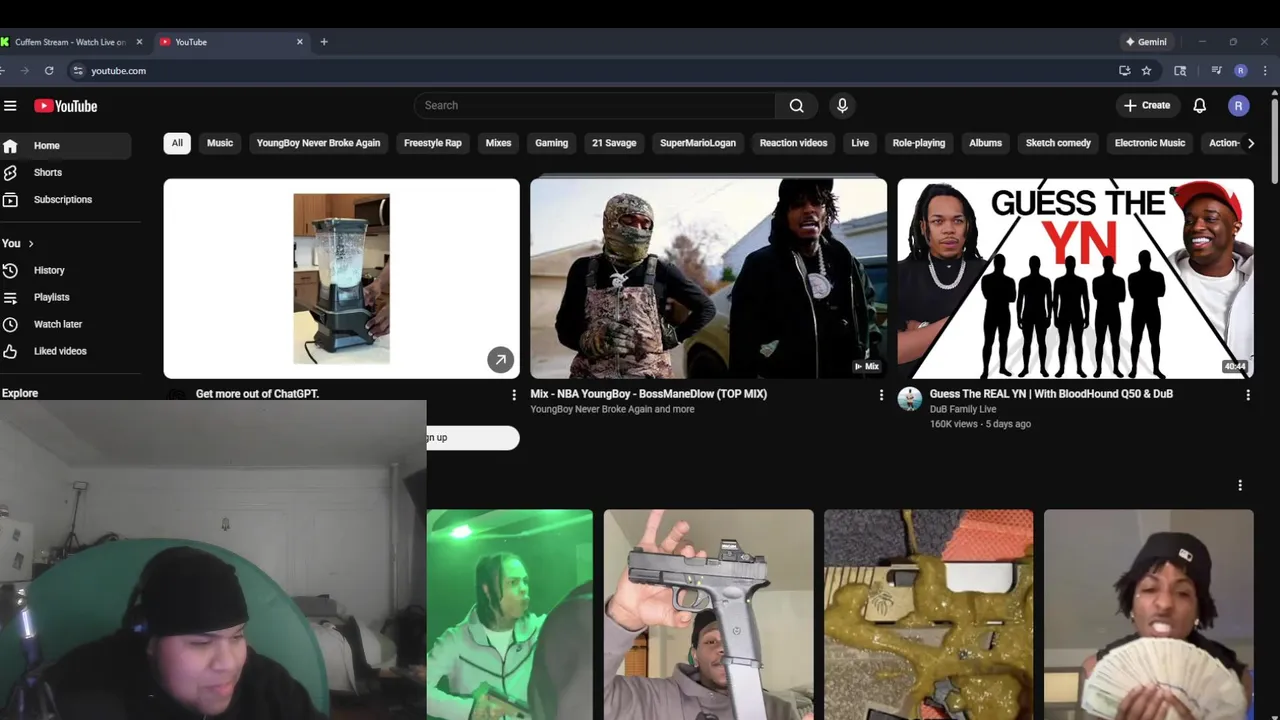Go to Home in sidebar

pyautogui.click(x=65, y=145)
